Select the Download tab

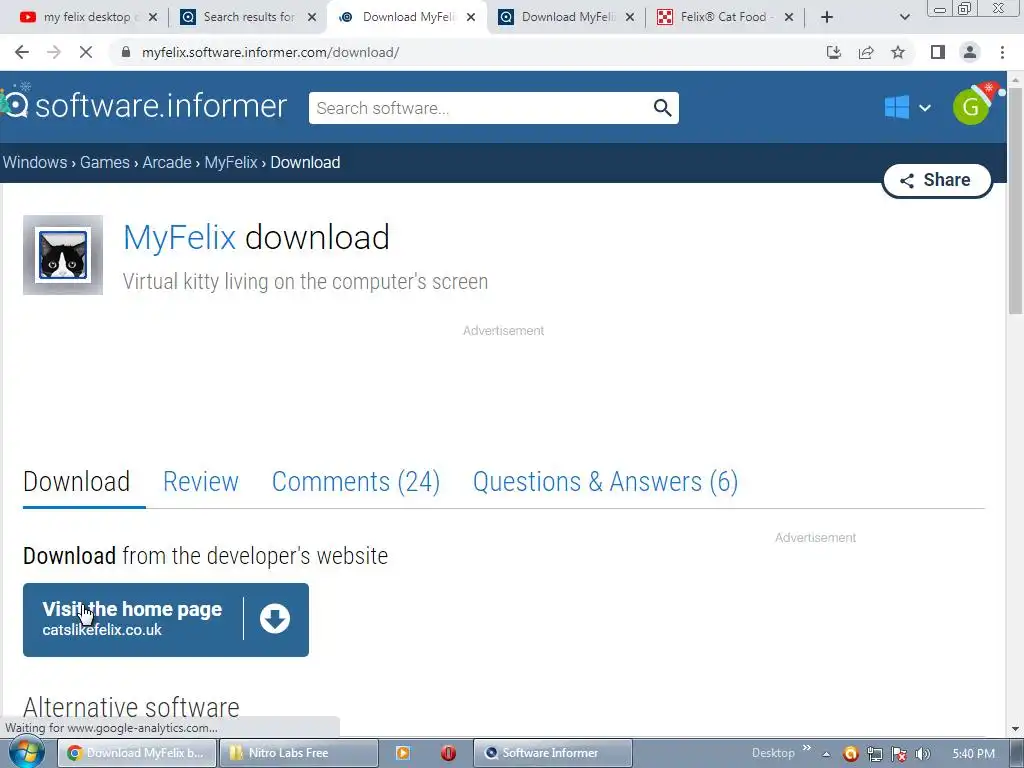point(76,482)
